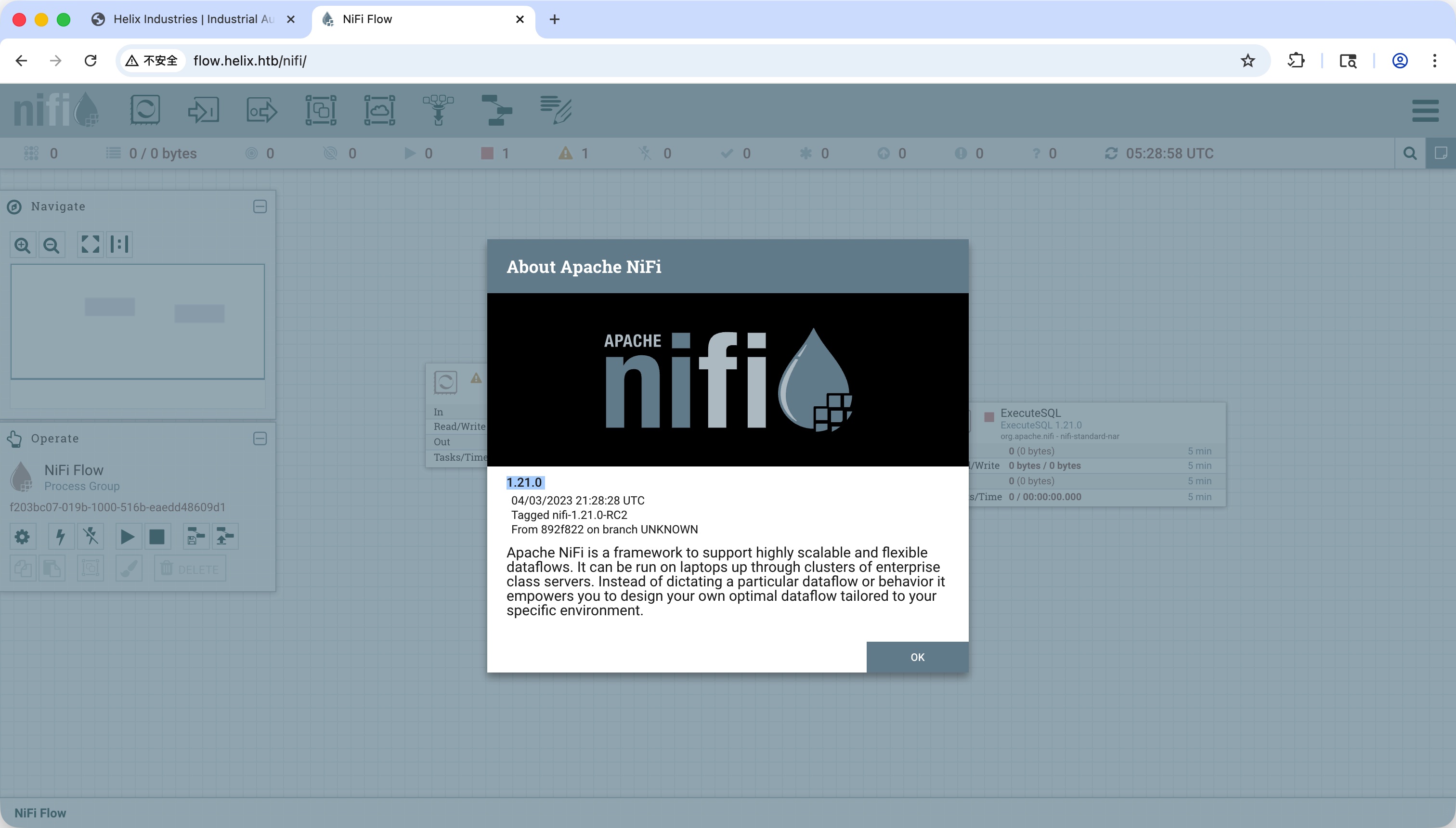Select the Processor component icon in toolbar
The width and height of the screenshot is (1456, 828).
coord(145,110)
